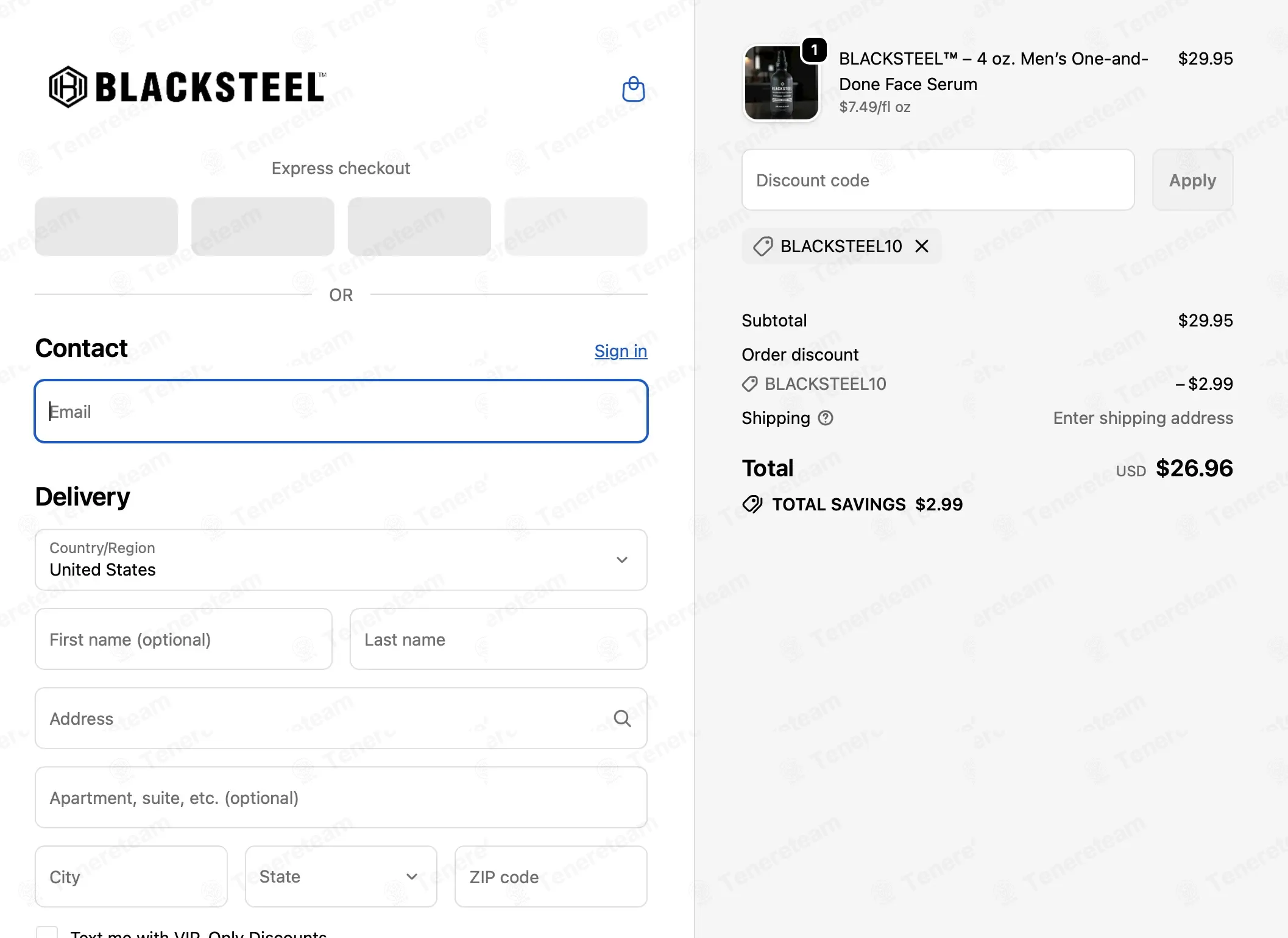
Task: Click the address search magnifier icon
Action: (x=622, y=719)
